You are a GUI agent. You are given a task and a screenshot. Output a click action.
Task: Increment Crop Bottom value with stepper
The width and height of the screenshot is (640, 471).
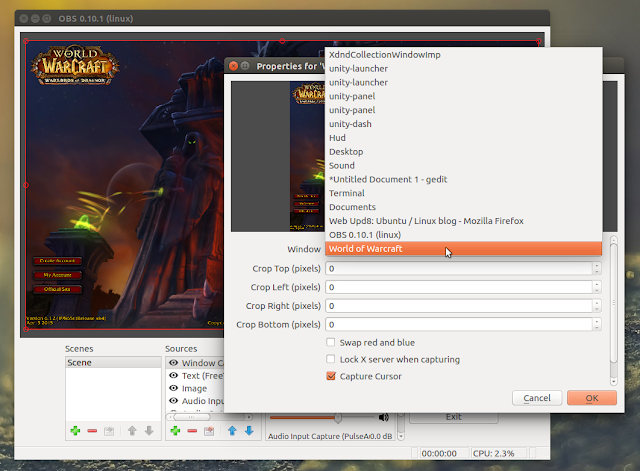597,322
